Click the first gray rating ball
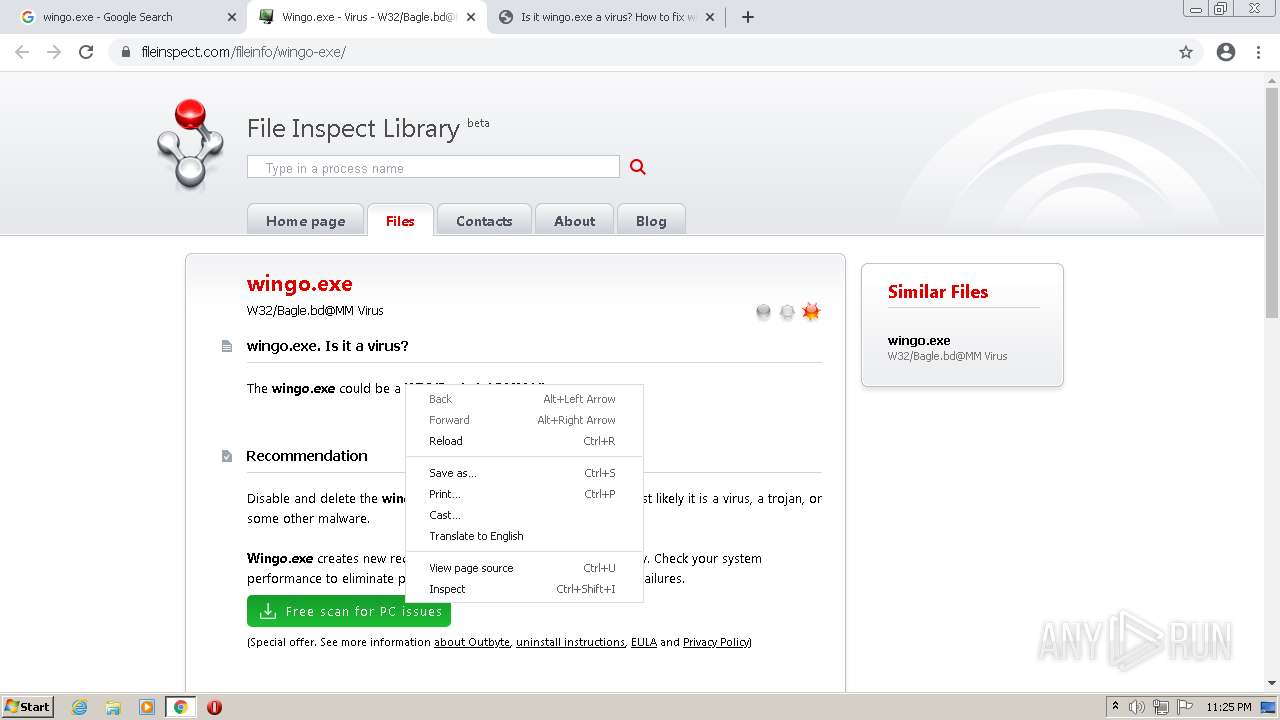The image size is (1280, 720). tap(764, 312)
